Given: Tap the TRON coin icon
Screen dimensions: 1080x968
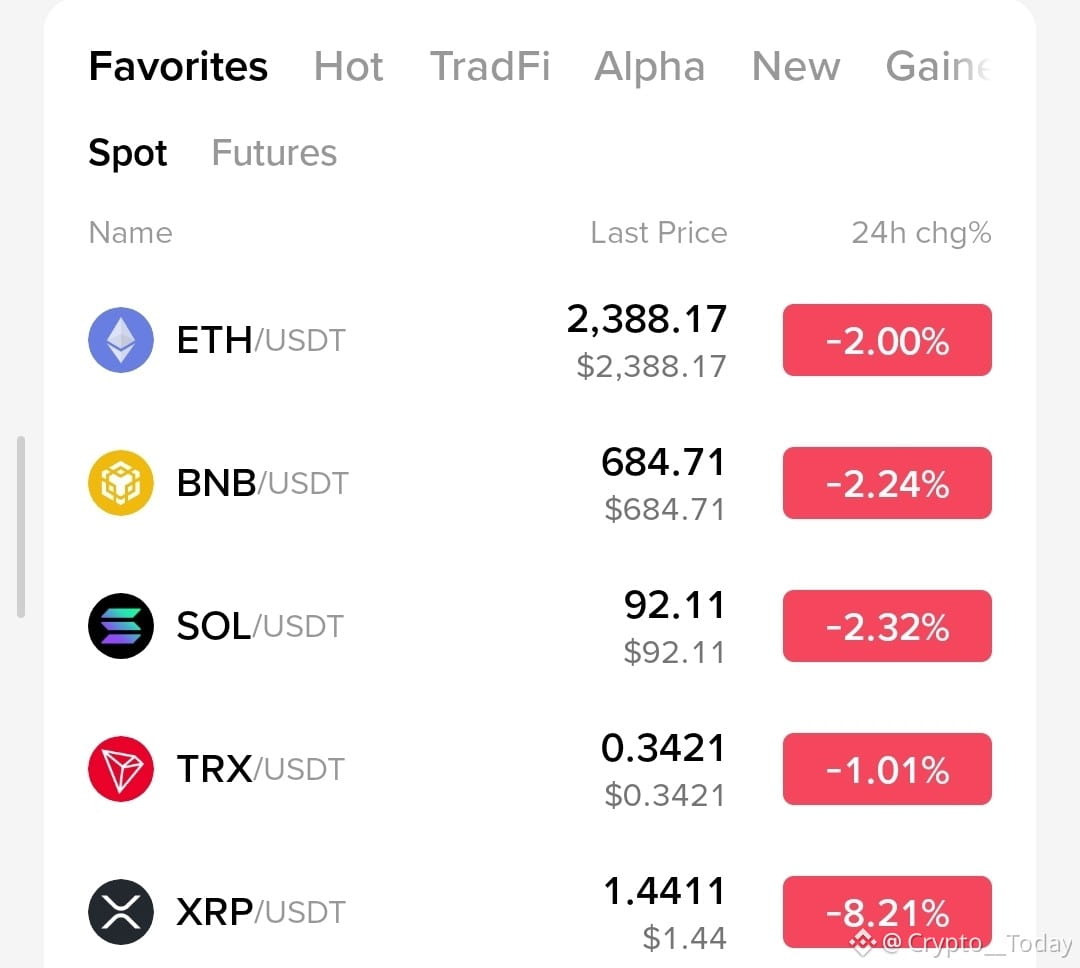Looking at the screenshot, I should (121, 769).
